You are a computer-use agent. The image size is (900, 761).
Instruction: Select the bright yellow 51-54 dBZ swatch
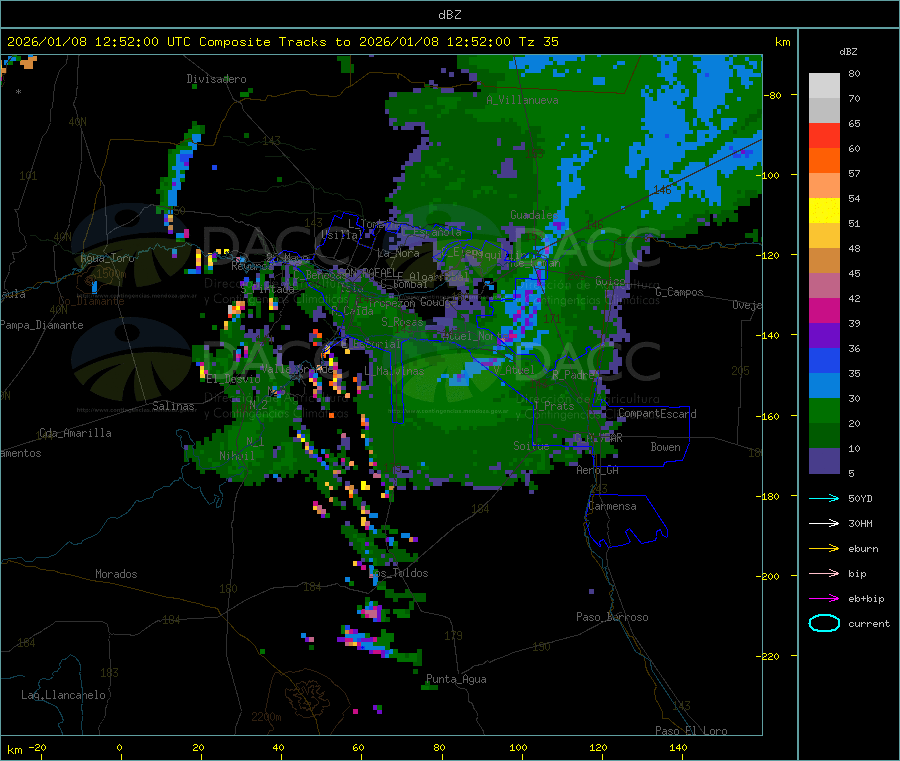point(824,211)
